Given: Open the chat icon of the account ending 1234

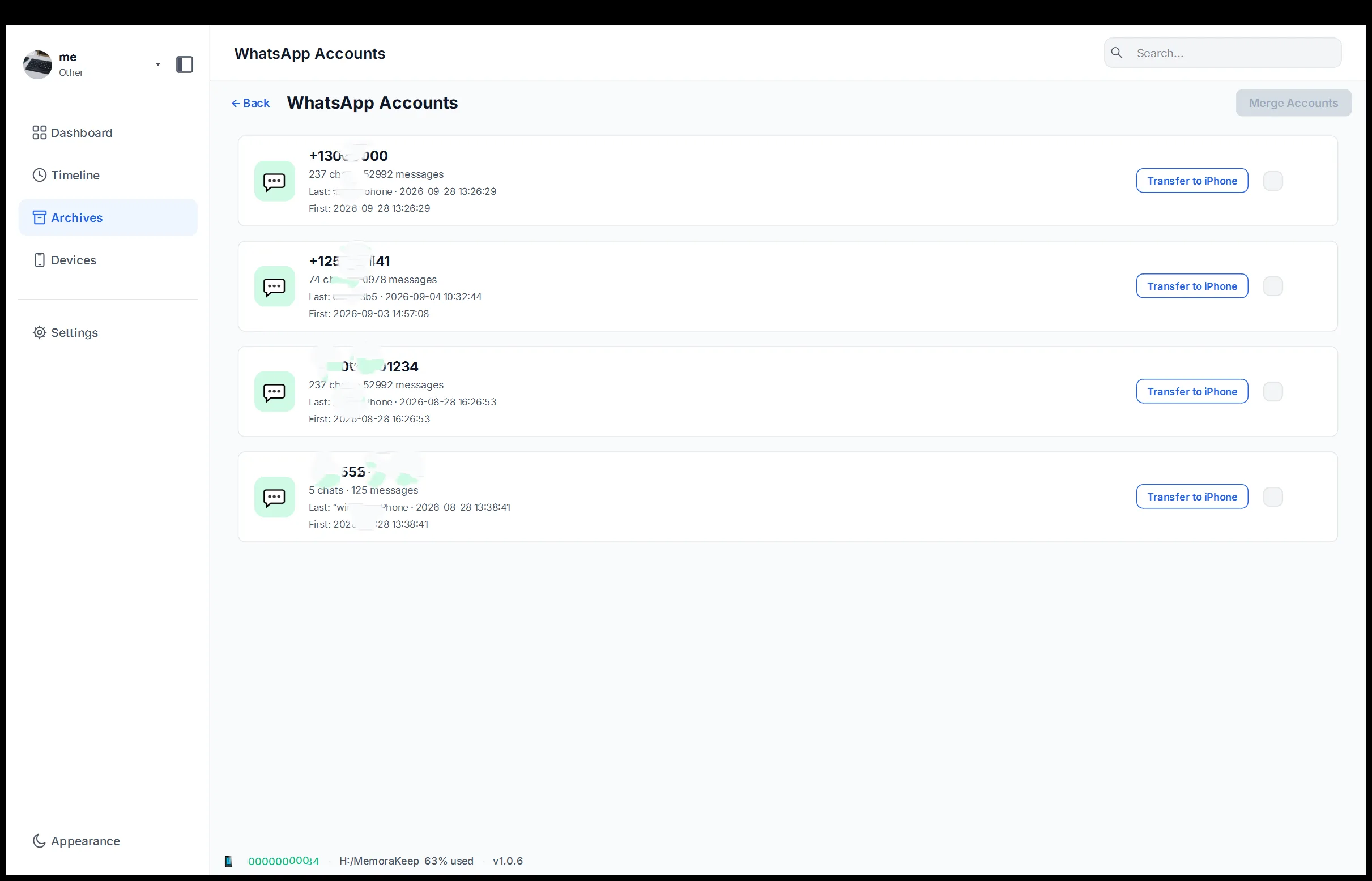Looking at the screenshot, I should tap(274, 392).
